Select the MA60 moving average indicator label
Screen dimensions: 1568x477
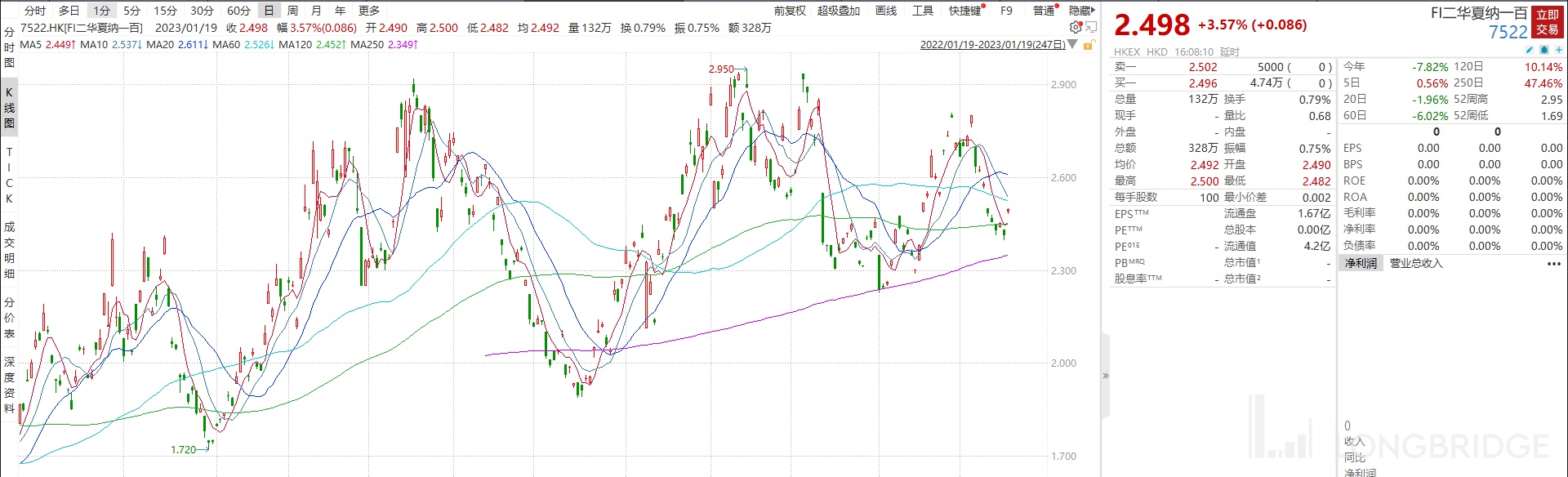(x=226, y=45)
